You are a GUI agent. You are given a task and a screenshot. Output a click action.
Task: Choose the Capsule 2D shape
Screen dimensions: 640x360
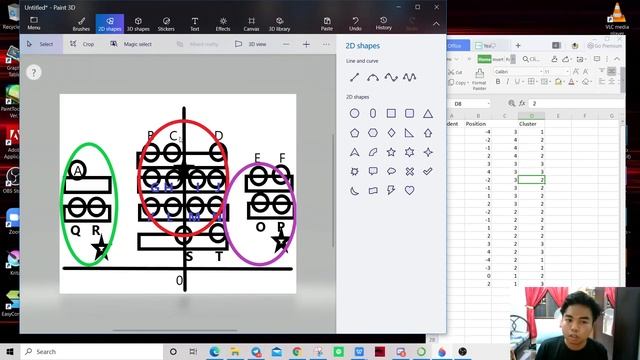point(373,113)
